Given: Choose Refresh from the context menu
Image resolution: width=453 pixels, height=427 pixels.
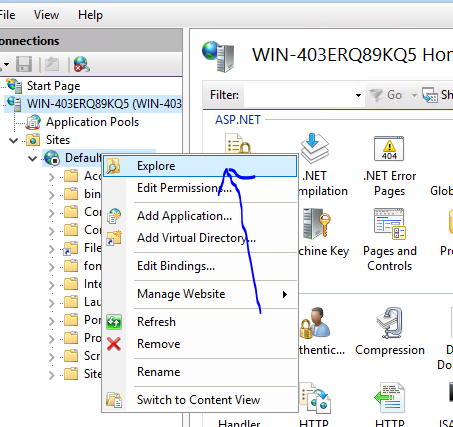Looking at the screenshot, I should pyautogui.click(x=200, y=322).
